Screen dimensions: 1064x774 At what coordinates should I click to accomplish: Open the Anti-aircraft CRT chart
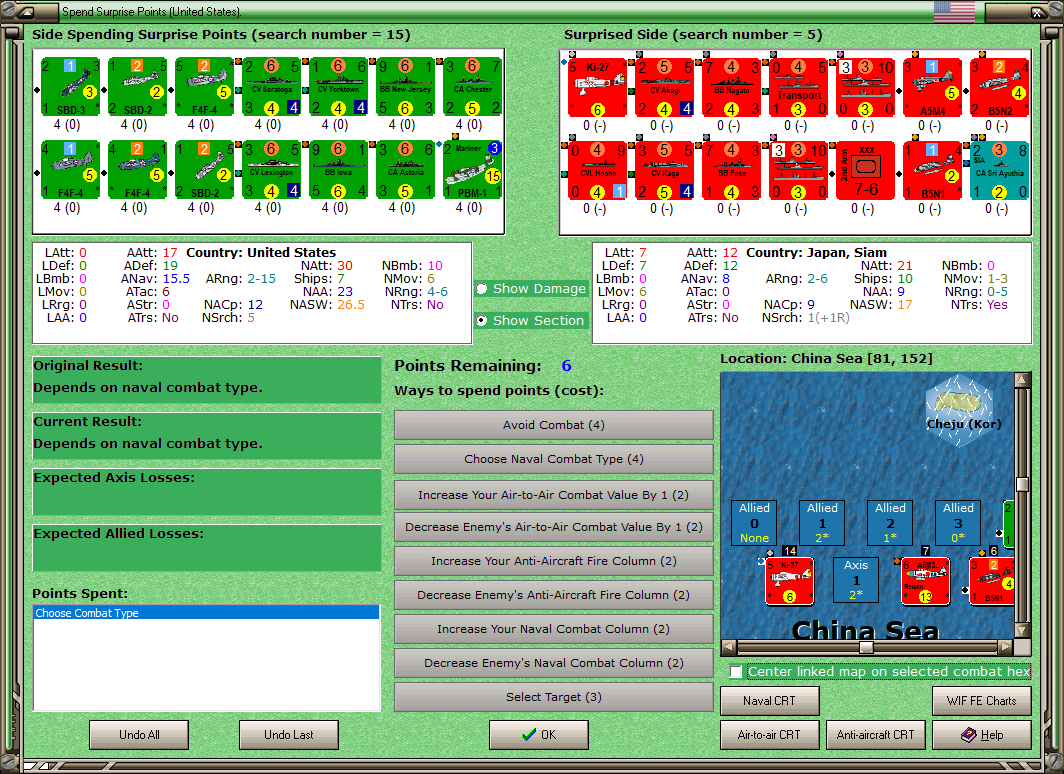(x=875, y=735)
